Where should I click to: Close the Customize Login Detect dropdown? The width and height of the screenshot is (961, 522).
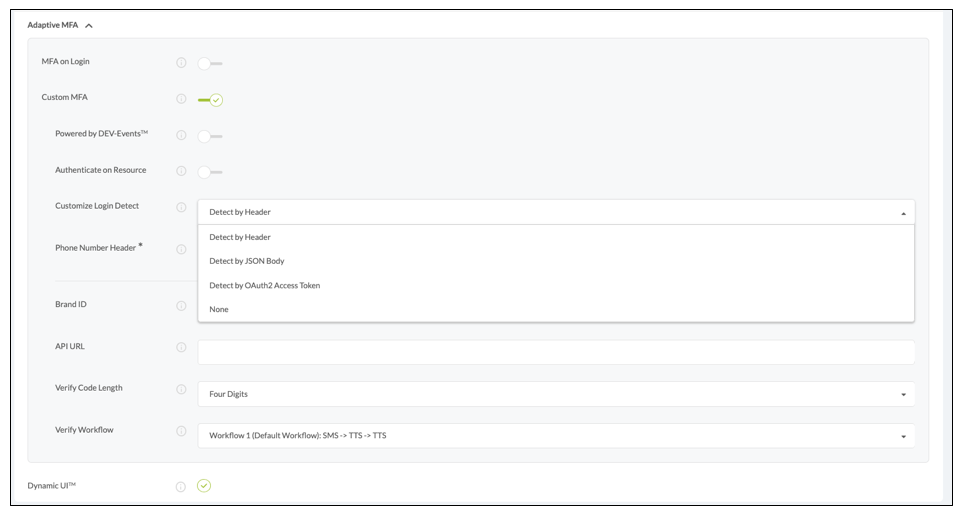tap(902, 213)
